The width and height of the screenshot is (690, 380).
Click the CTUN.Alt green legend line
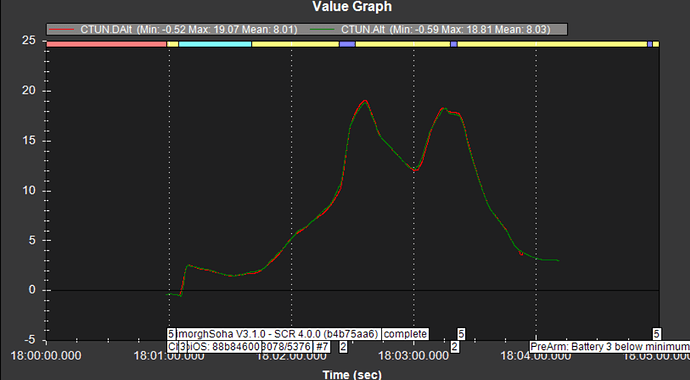(x=322, y=29)
